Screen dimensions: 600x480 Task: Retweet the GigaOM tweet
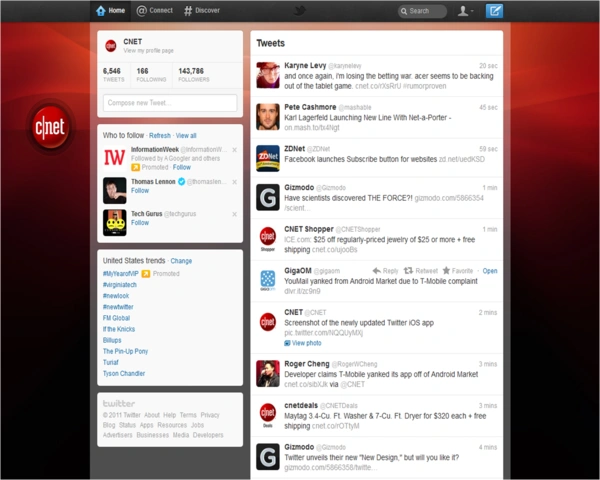click(421, 271)
